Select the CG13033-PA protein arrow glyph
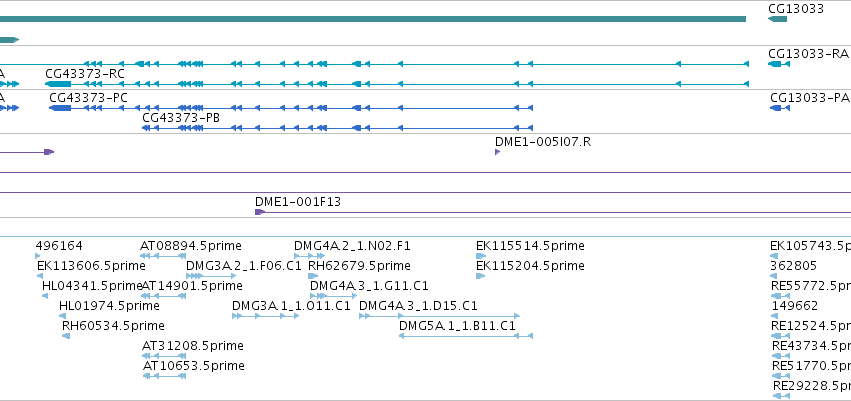 [x=780, y=108]
